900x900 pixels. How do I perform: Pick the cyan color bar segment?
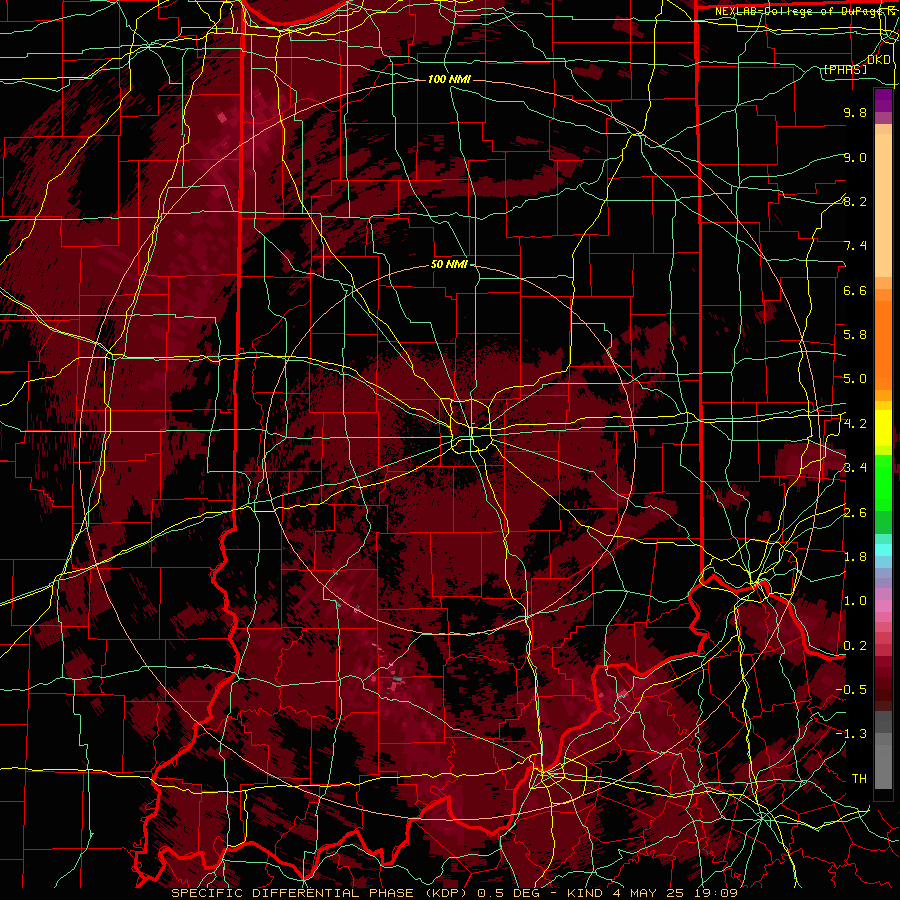[x=883, y=550]
